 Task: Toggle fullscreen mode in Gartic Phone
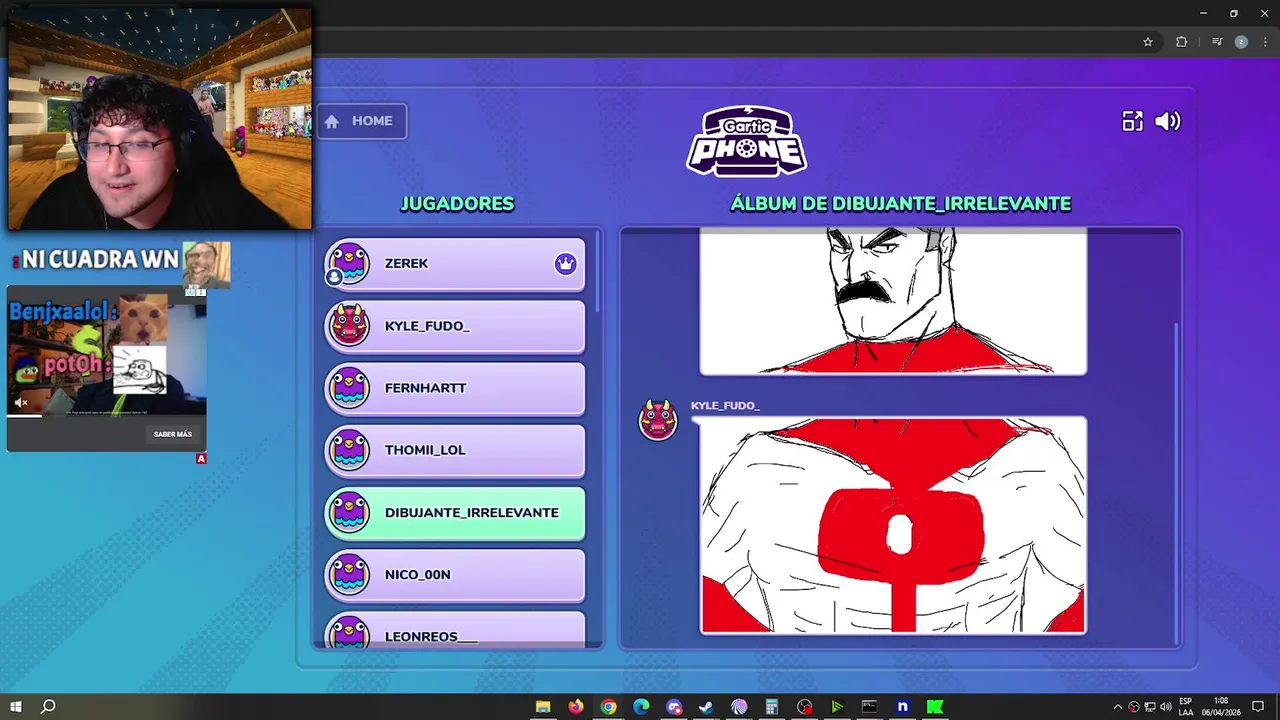pyautogui.click(x=1132, y=121)
